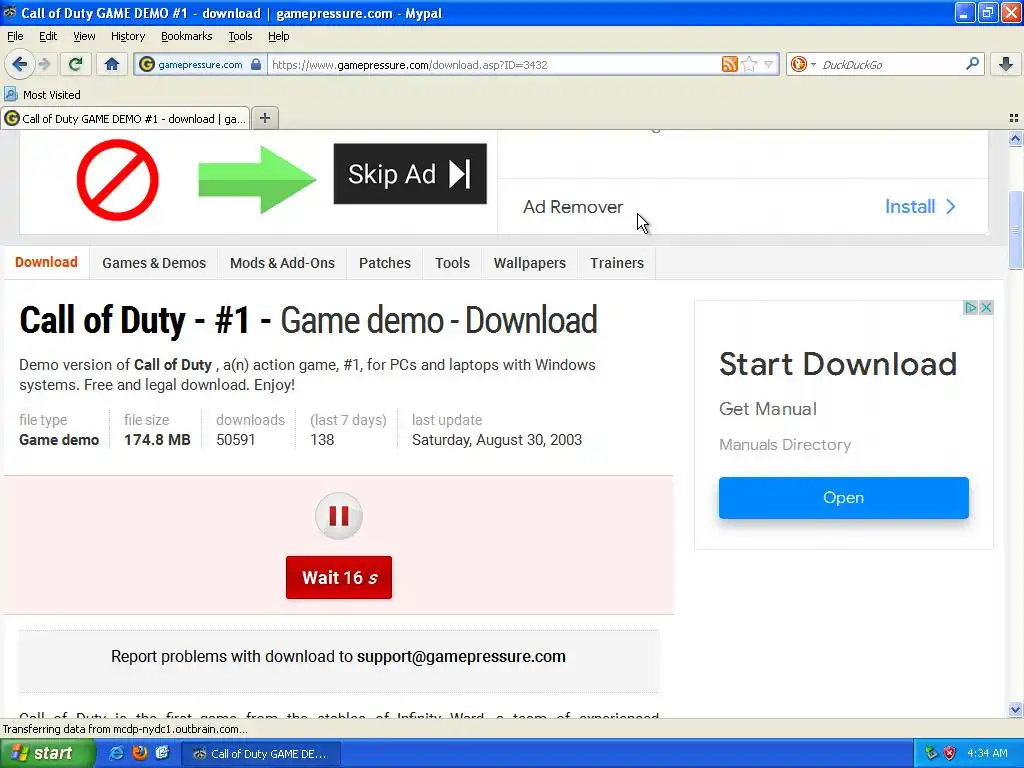Click the red Wait 16 s button
The height and width of the screenshot is (768, 1024).
click(339, 577)
